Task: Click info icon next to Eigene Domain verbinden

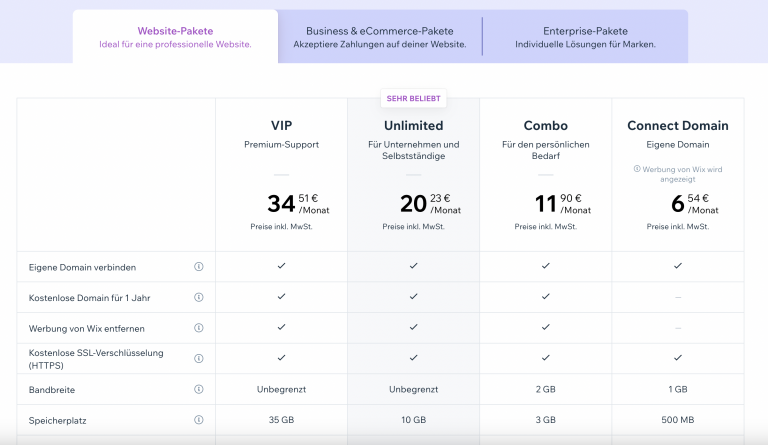Action: pos(198,267)
